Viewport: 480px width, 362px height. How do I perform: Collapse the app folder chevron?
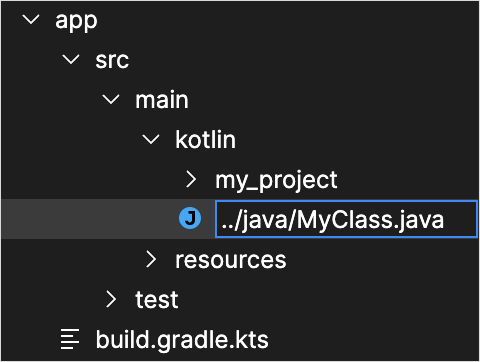click(31, 19)
